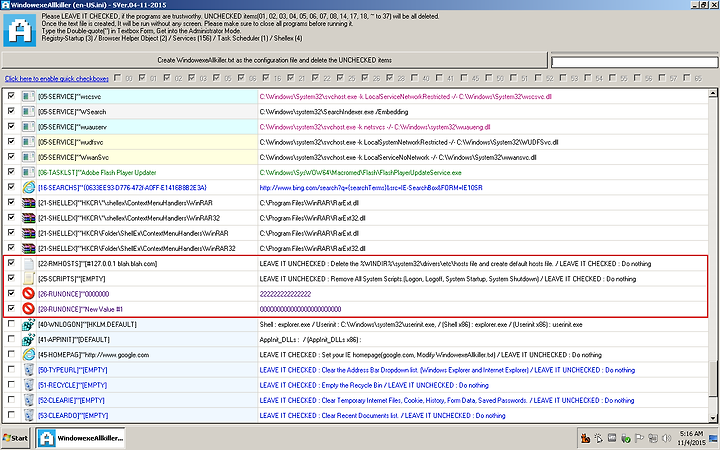This screenshot has height=450, width=720.
Task: Click the list scrollbar up arrow
Action: pos(713,93)
